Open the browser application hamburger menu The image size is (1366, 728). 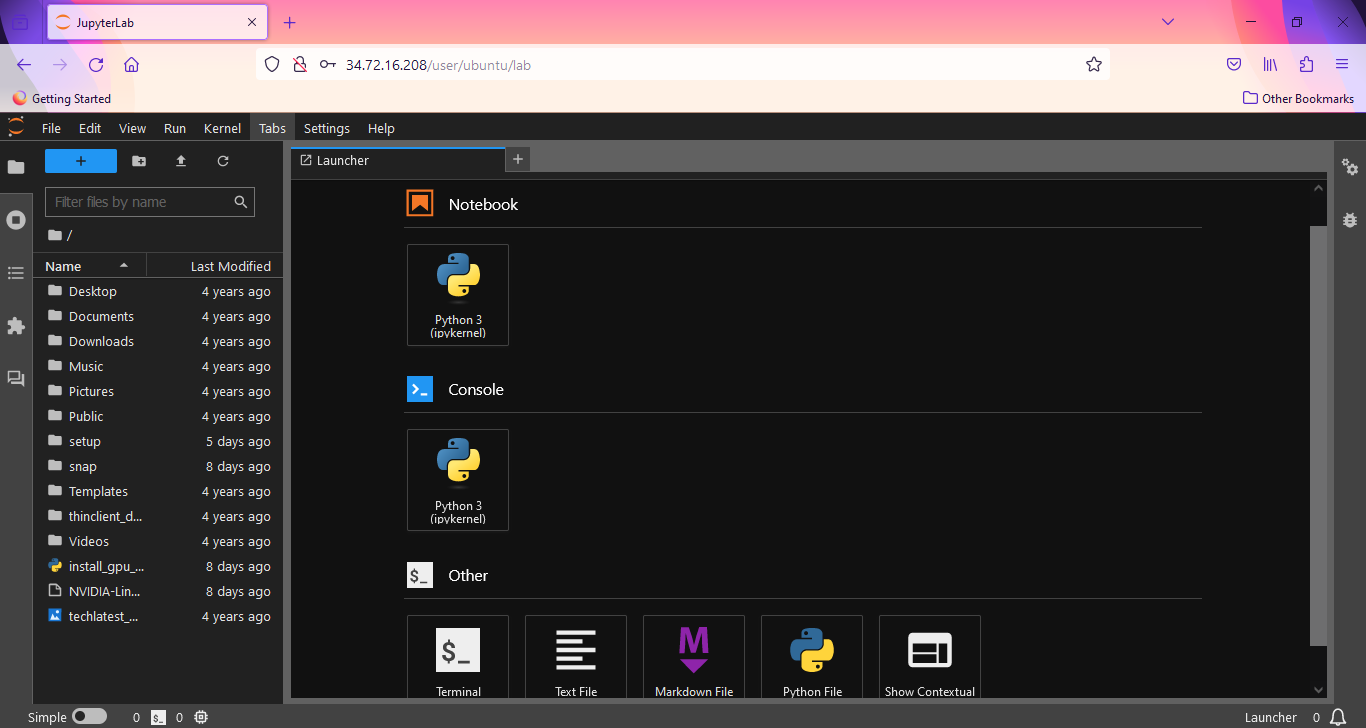1342,64
